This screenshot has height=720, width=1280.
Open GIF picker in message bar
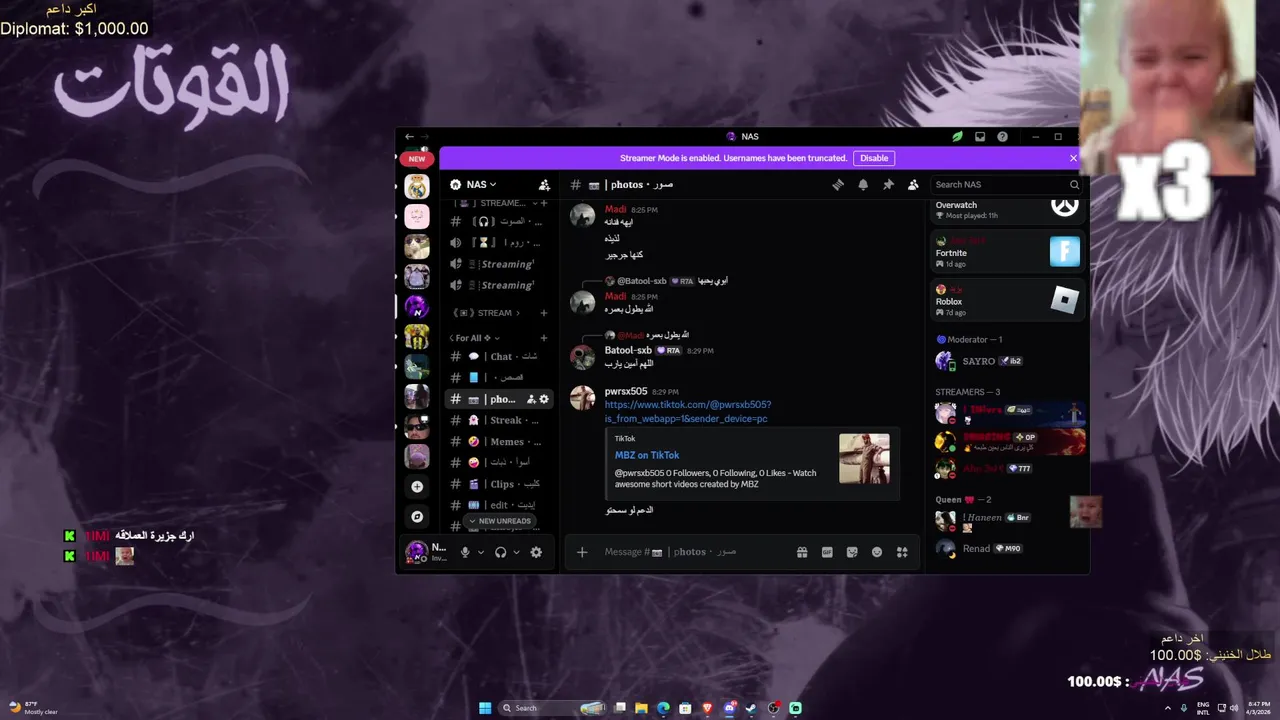pos(827,552)
